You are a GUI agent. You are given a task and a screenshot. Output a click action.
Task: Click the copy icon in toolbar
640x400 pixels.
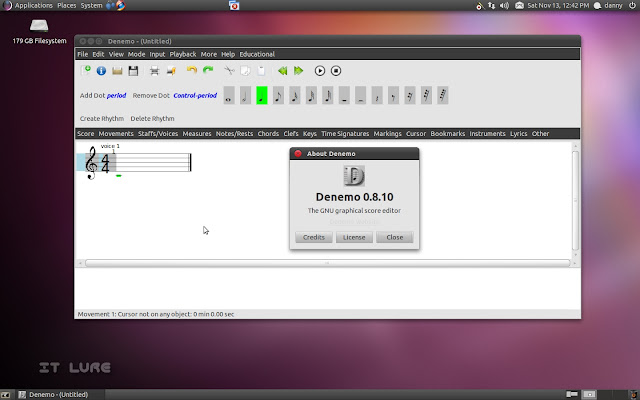click(x=245, y=71)
